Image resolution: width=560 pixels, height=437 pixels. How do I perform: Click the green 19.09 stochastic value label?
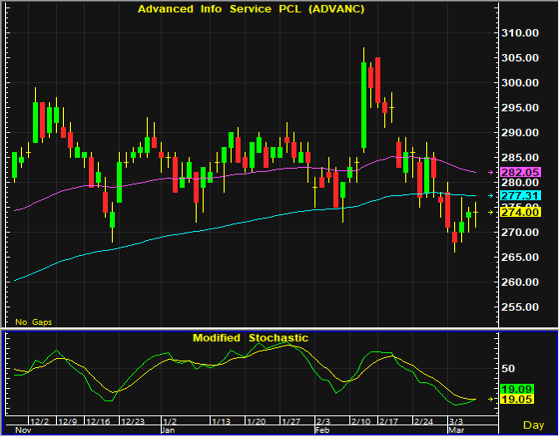click(517, 389)
